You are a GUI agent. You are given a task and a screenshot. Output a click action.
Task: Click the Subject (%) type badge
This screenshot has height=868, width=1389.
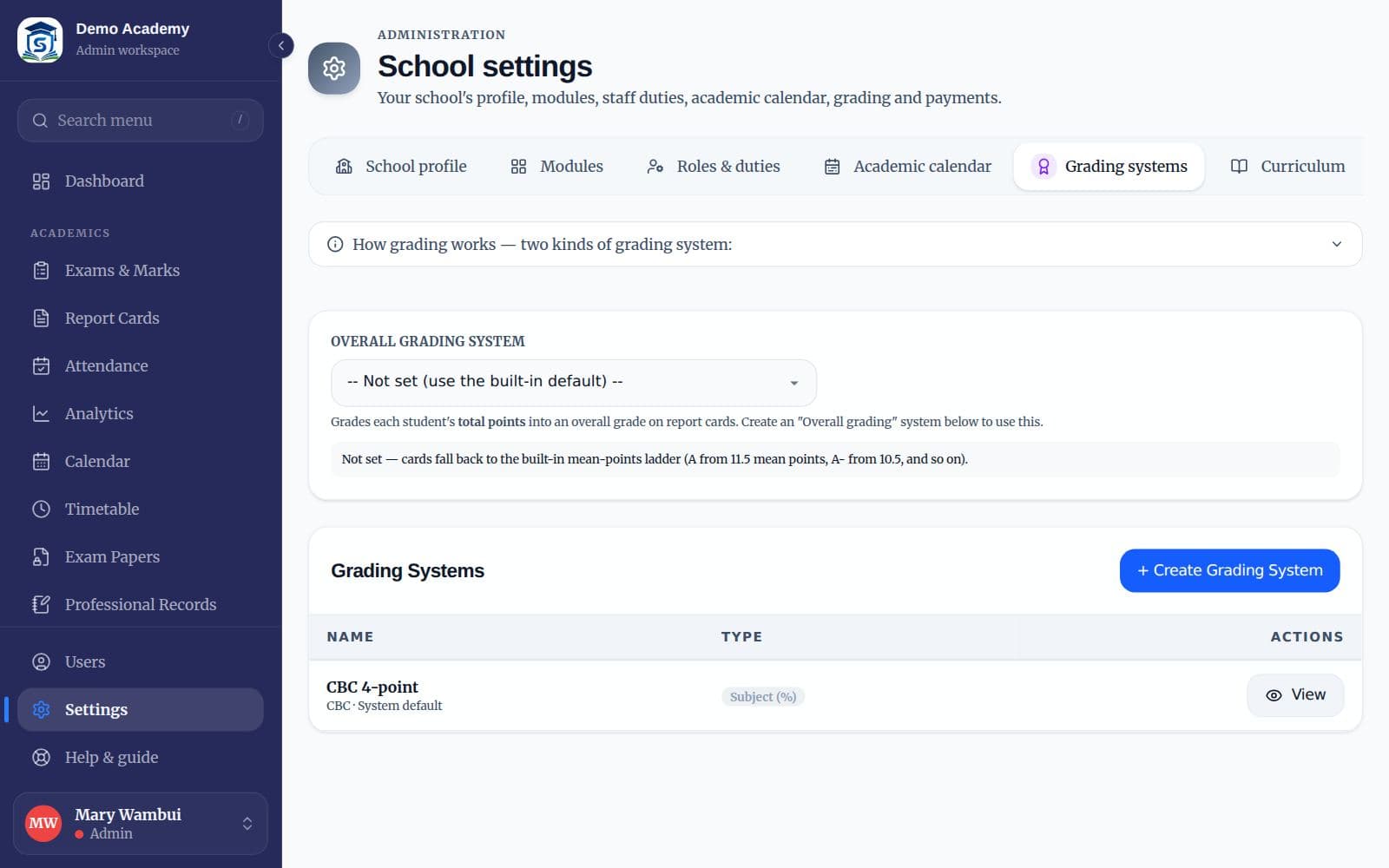tap(763, 697)
